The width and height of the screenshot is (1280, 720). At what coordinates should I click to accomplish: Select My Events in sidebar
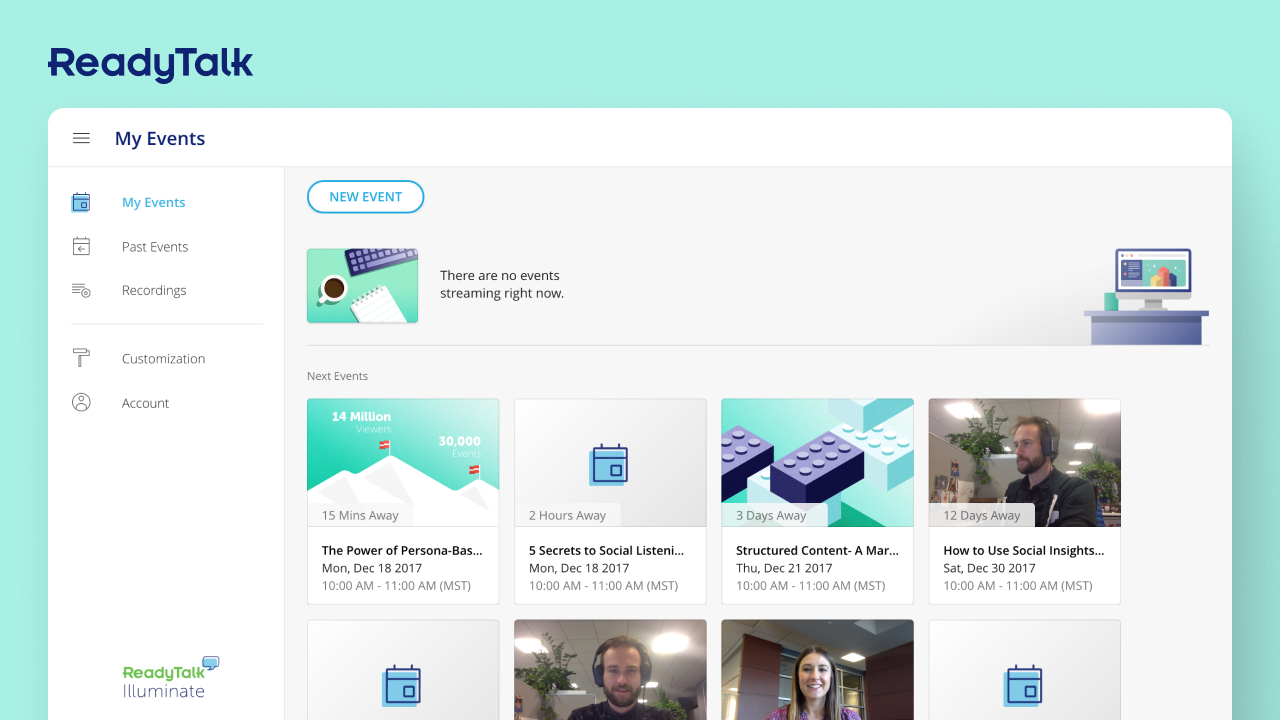(x=153, y=202)
